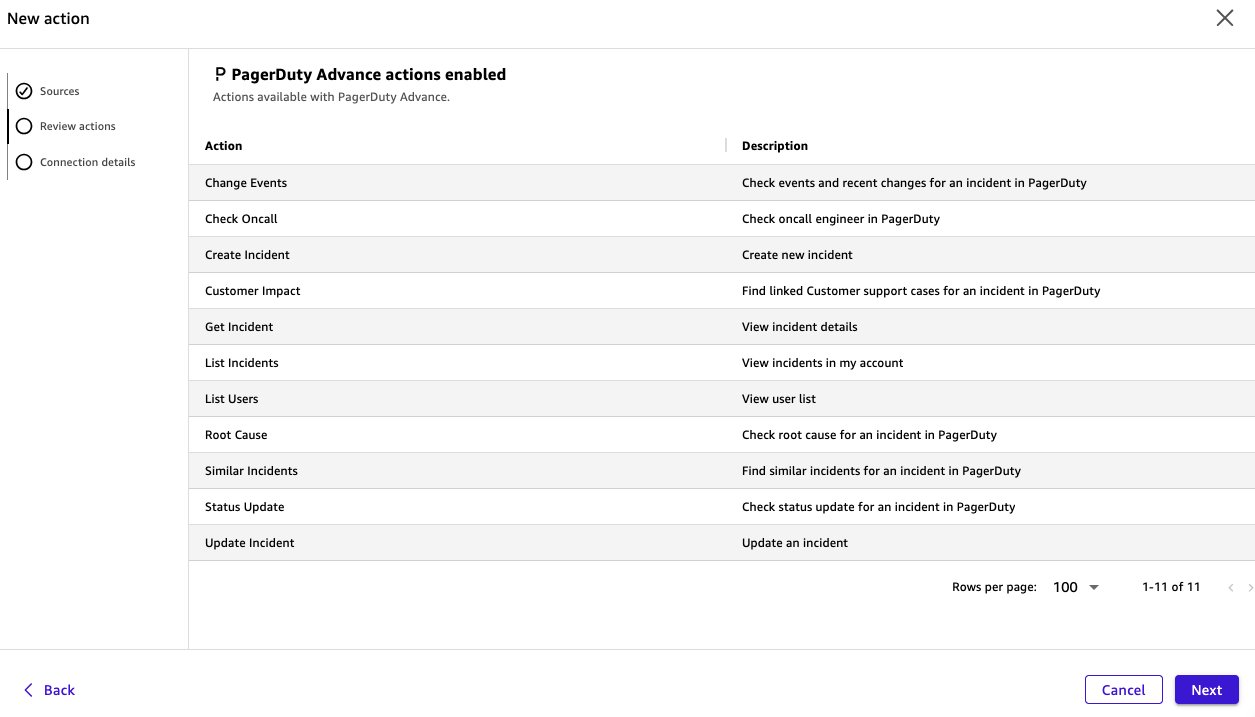
Task: Select the Sources step in the sidebar
Action: (x=60, y=91)
